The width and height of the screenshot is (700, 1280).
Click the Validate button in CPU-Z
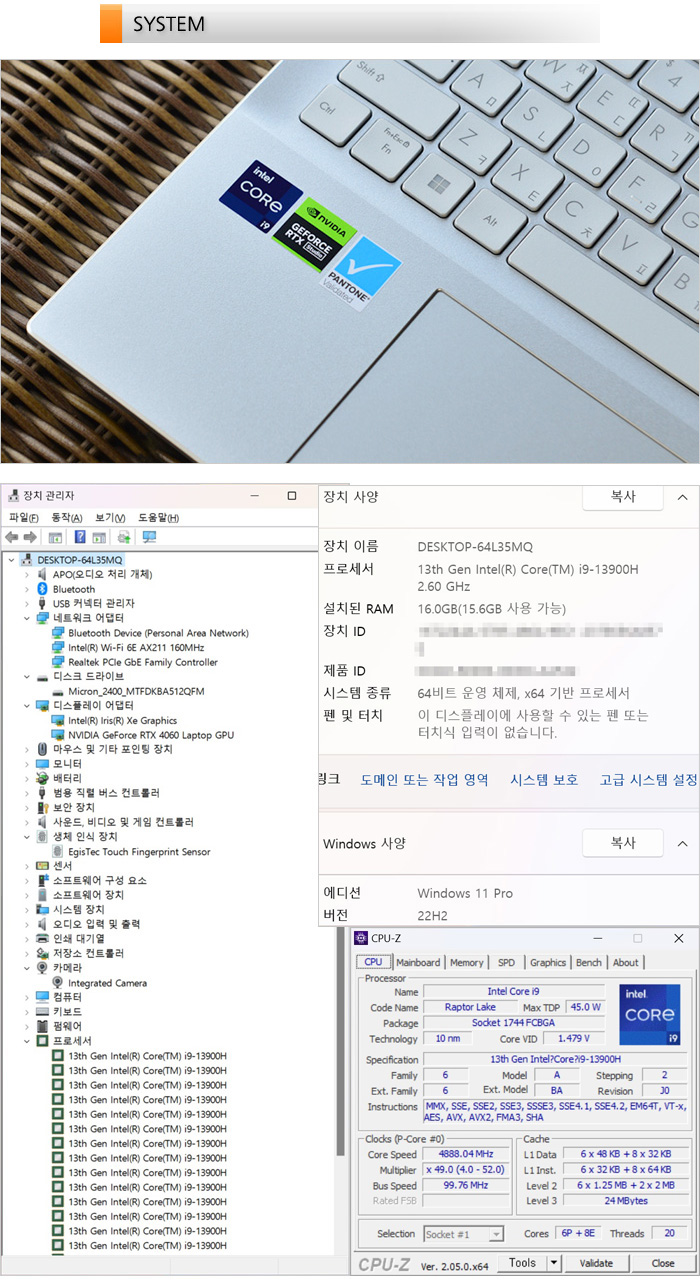[x=596, y=1263]
